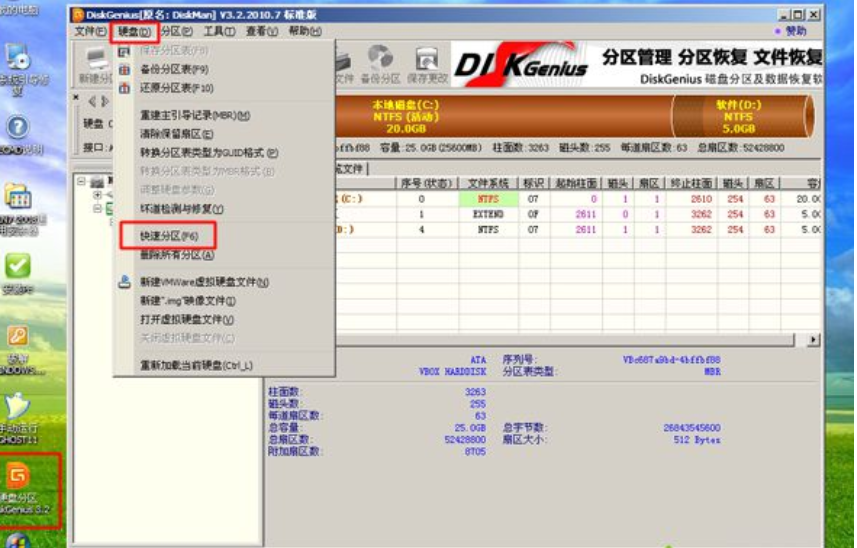
Task: Open the 硬盘(D) menu
Action: [x=134, y=32]
